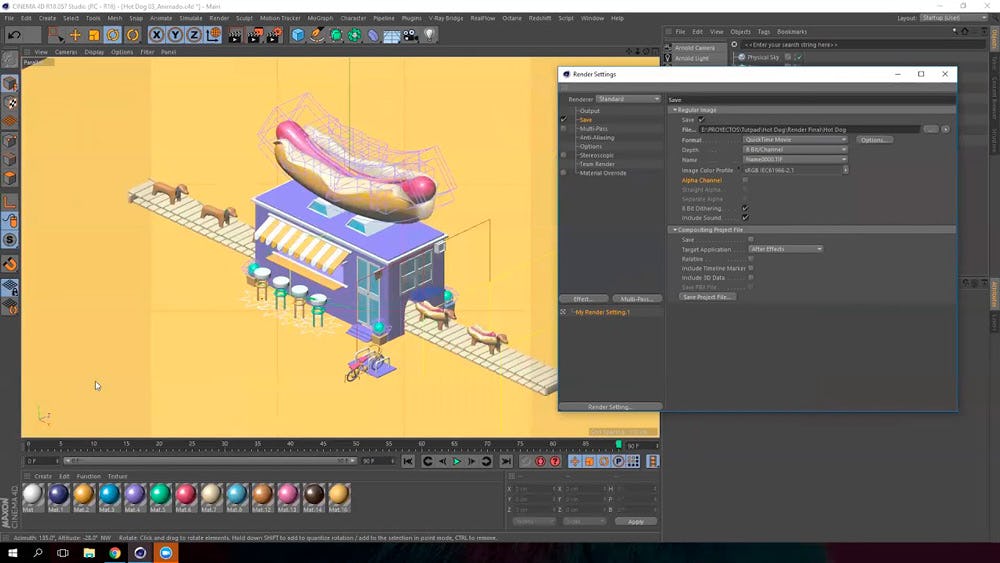Click the Effect... button
This screenshot has height=563, width=1000.
(x=583, y=299)
